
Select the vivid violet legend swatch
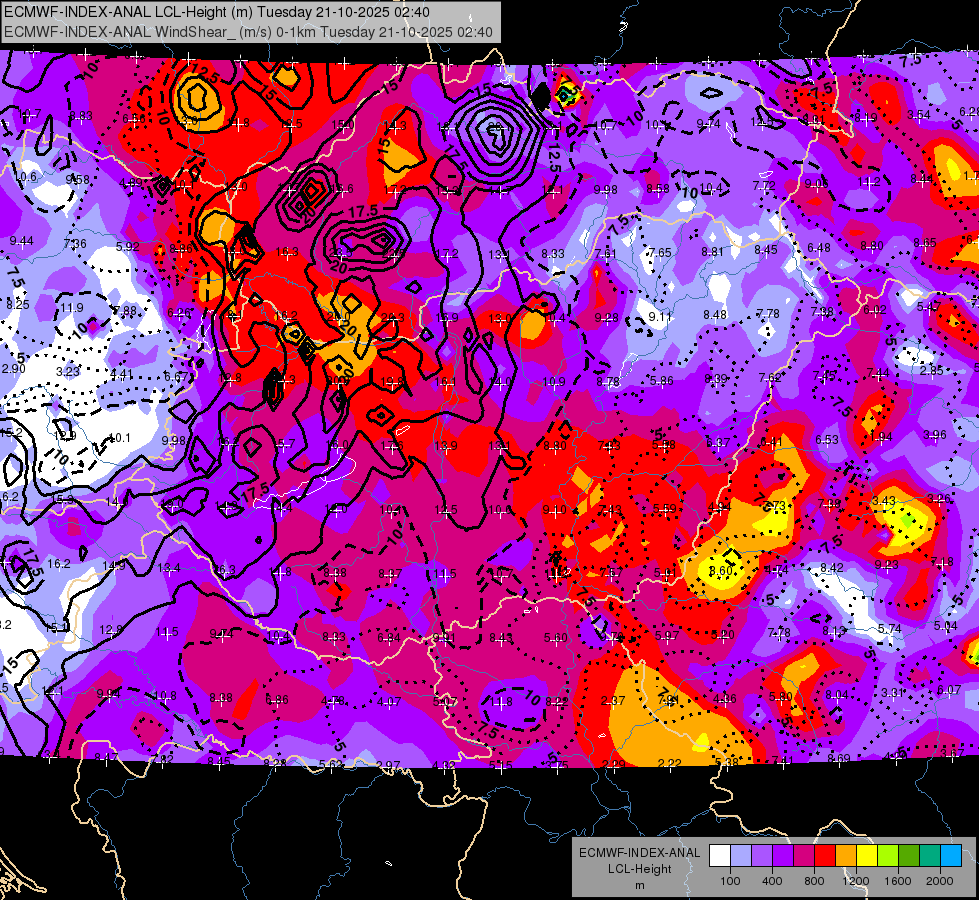[783, 855]
